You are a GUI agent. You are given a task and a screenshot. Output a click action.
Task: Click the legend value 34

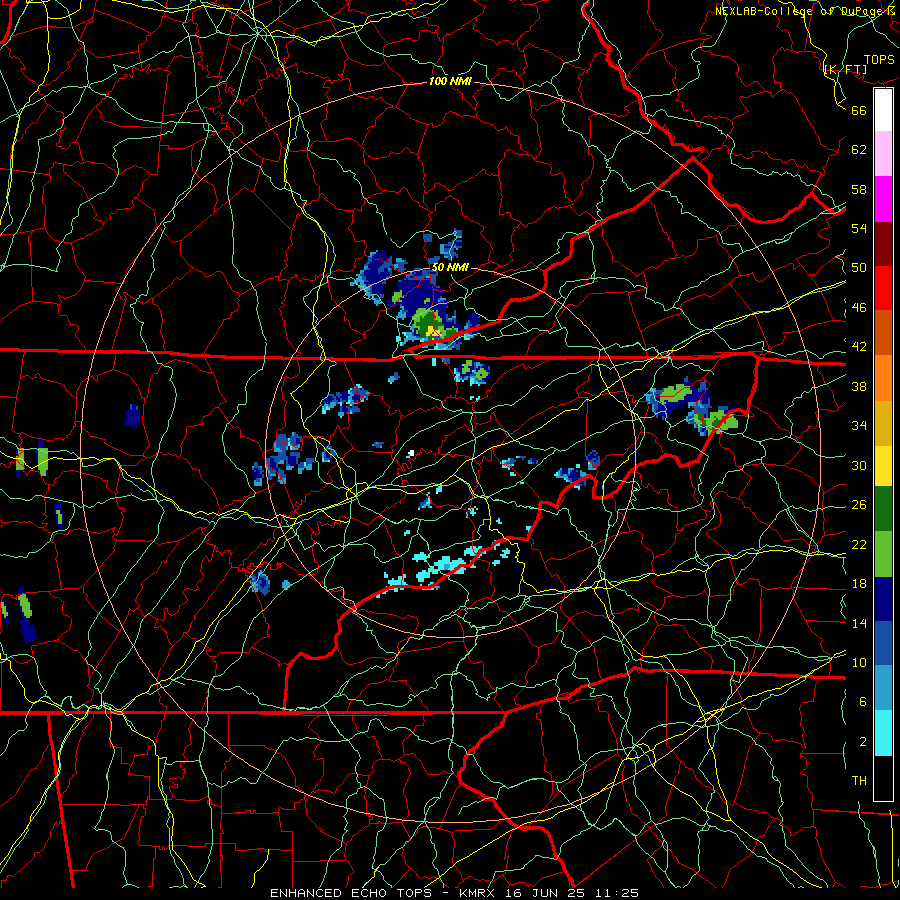point(859,425)
